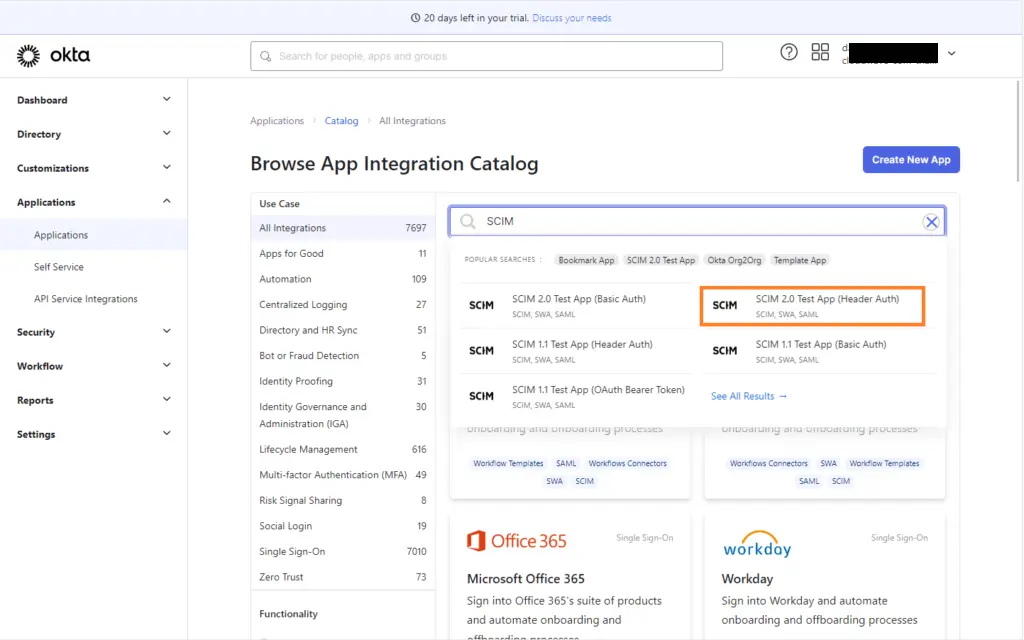Image resolution: width=1024 pixels, height=640 pixels.
Task: Clear the SCIM search with the X icon
Action: coord(931,221)
